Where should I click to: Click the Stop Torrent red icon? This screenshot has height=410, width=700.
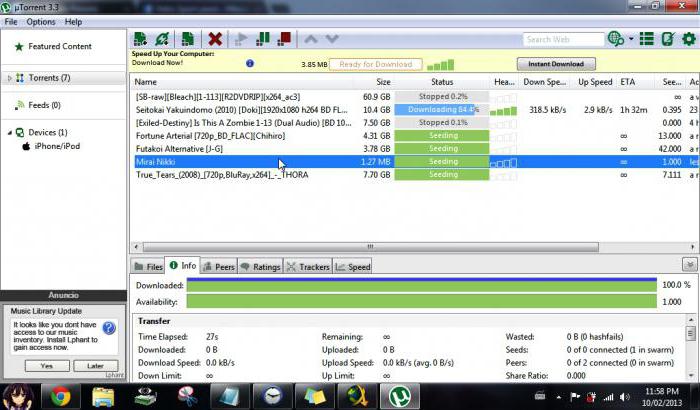(x=284, y=39)
